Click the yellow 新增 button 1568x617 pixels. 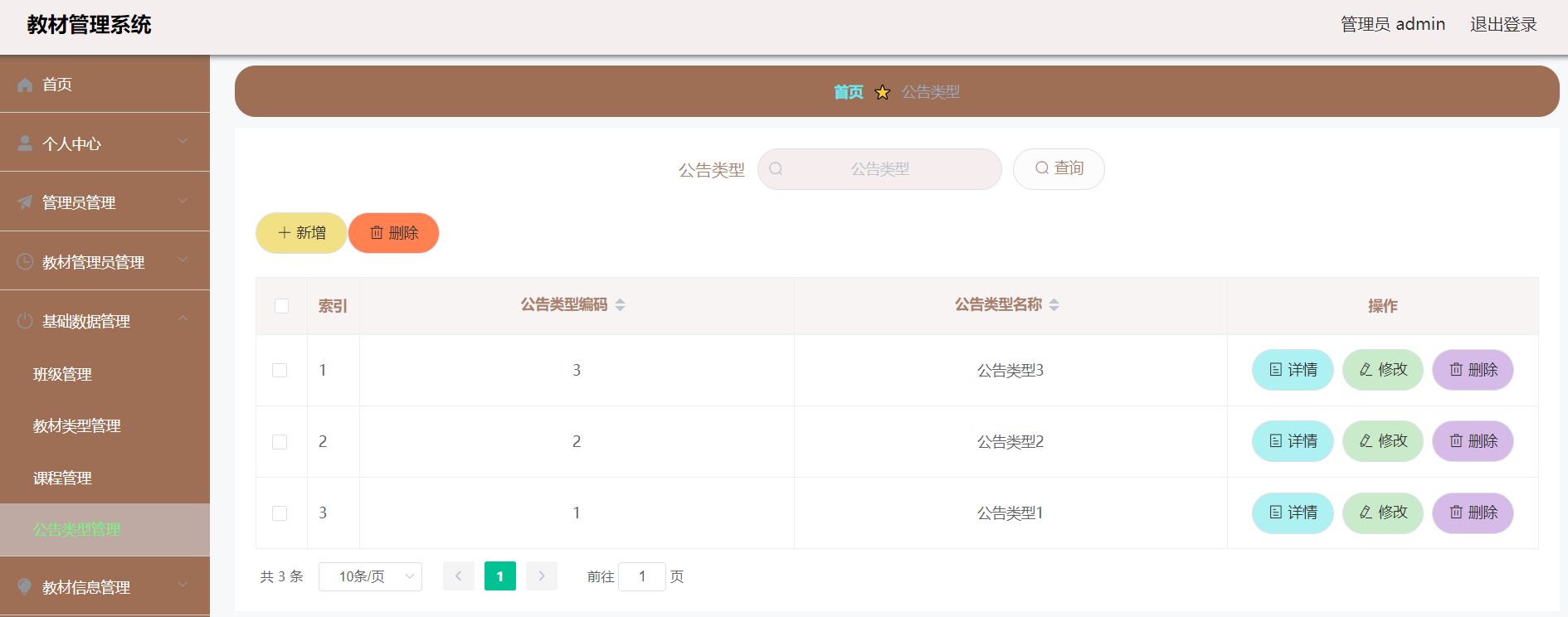click(x=301, y=233)
